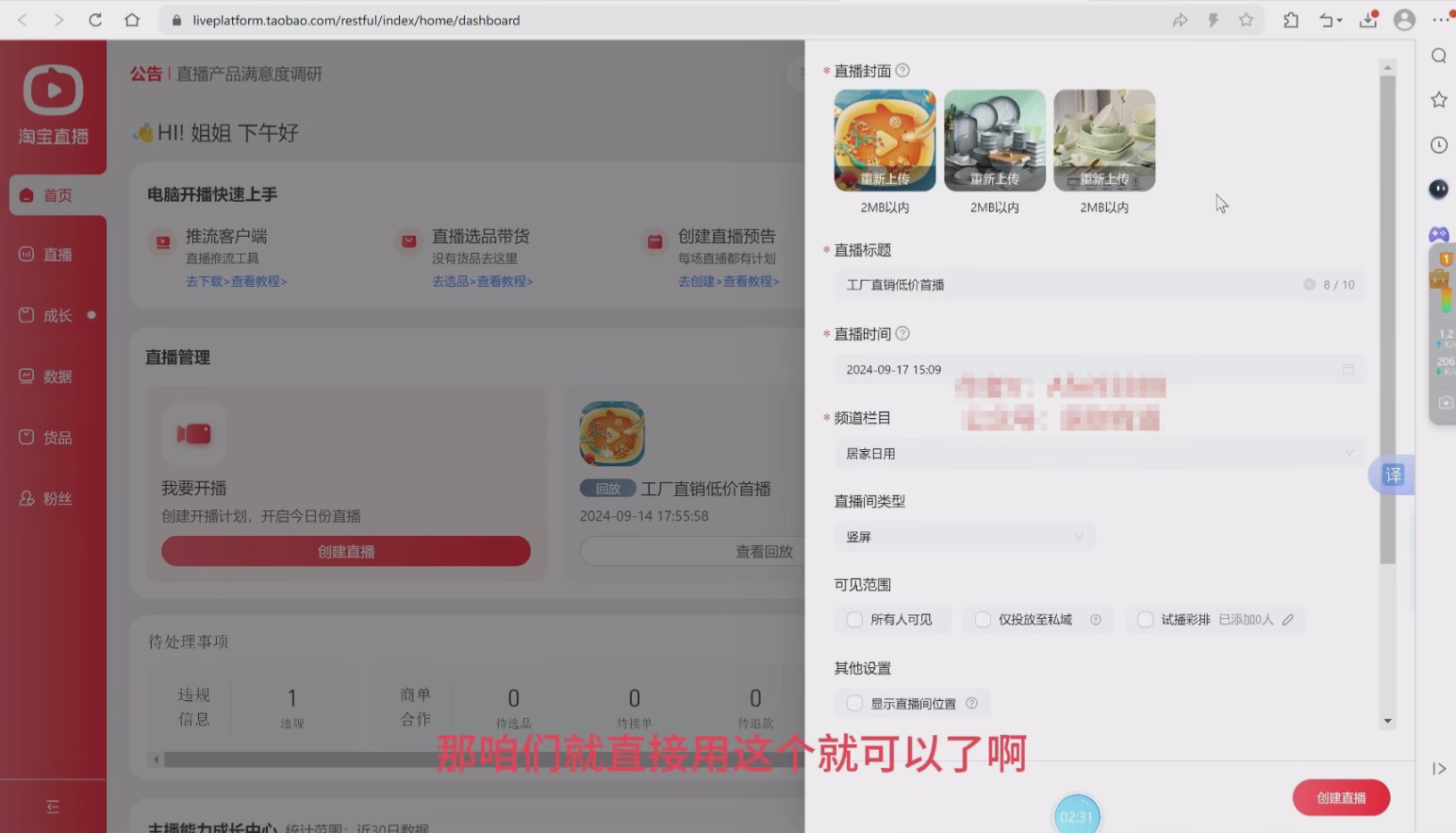Open the 频道栏目 居家日用 dropdown

[1099, 454]
